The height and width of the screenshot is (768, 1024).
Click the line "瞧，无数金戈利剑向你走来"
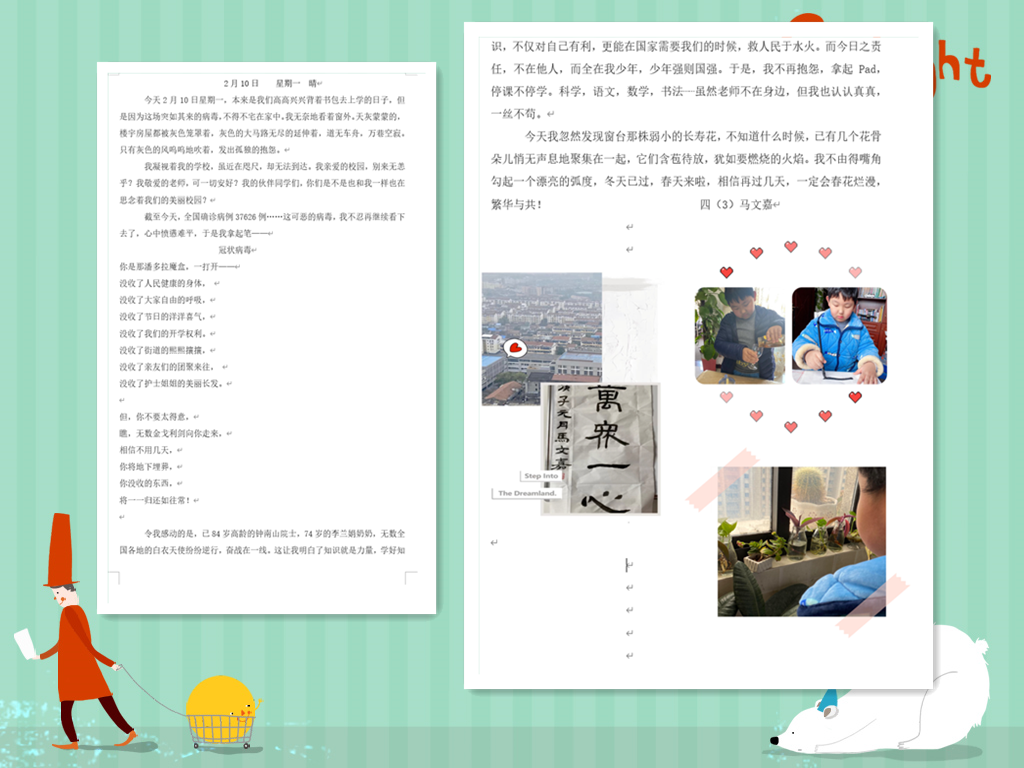pos(171,434)
